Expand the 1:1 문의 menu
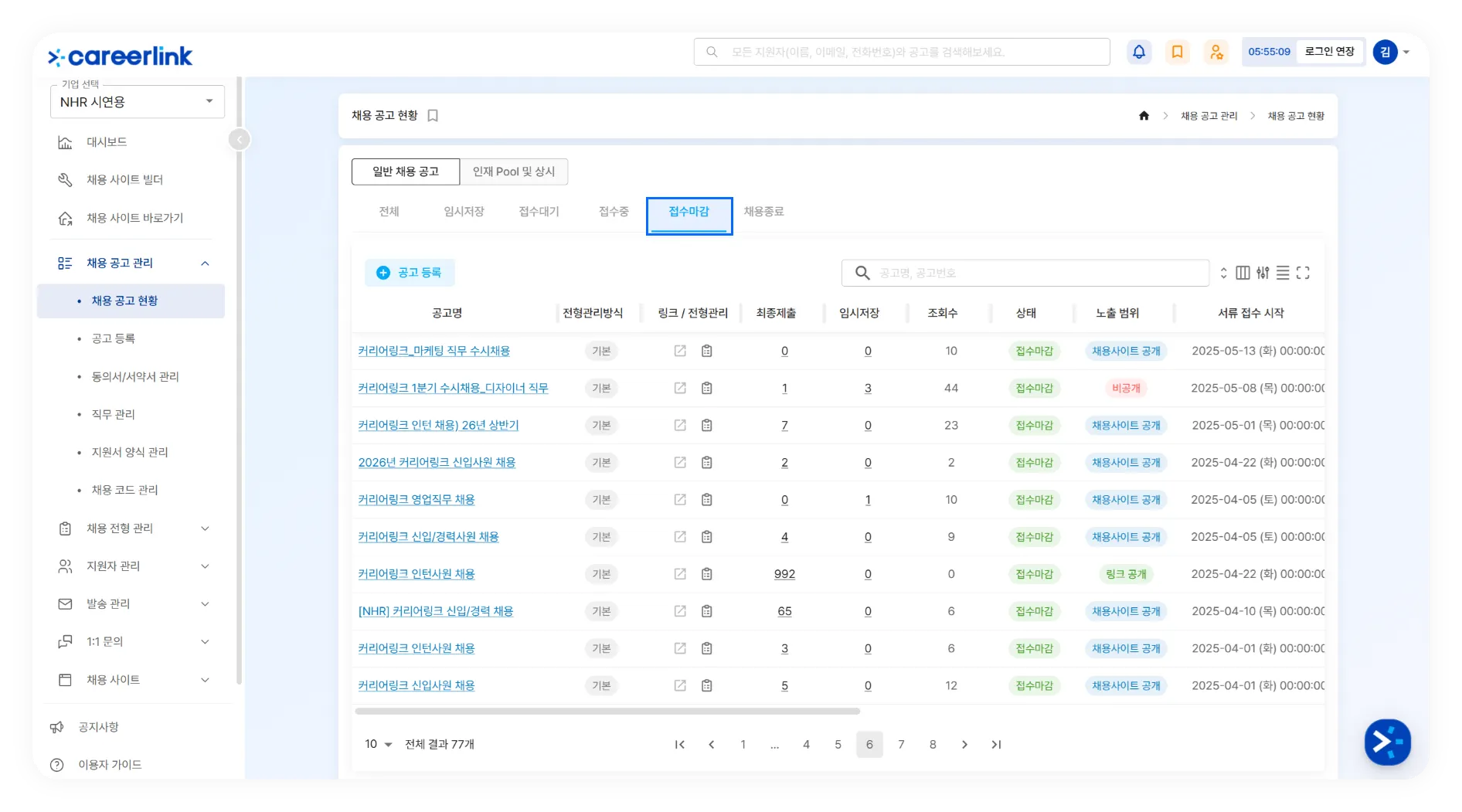This screenshot has height=812, width=1462. coord(205,642)
